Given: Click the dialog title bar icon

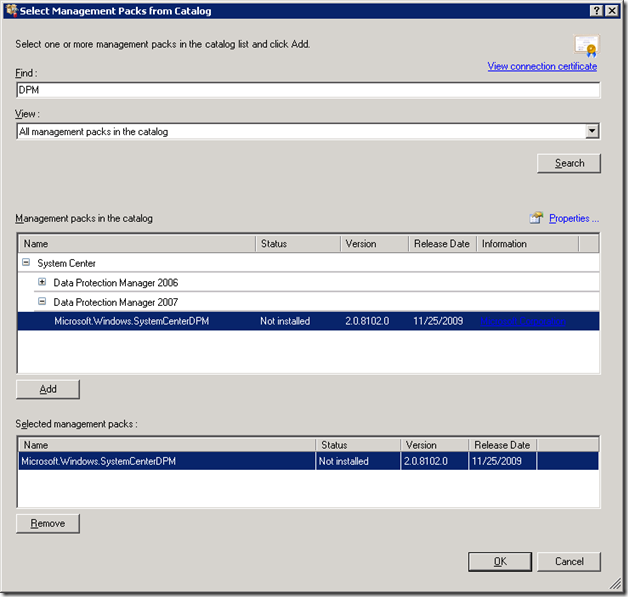Looking at the screenshot, I should 12,10.
